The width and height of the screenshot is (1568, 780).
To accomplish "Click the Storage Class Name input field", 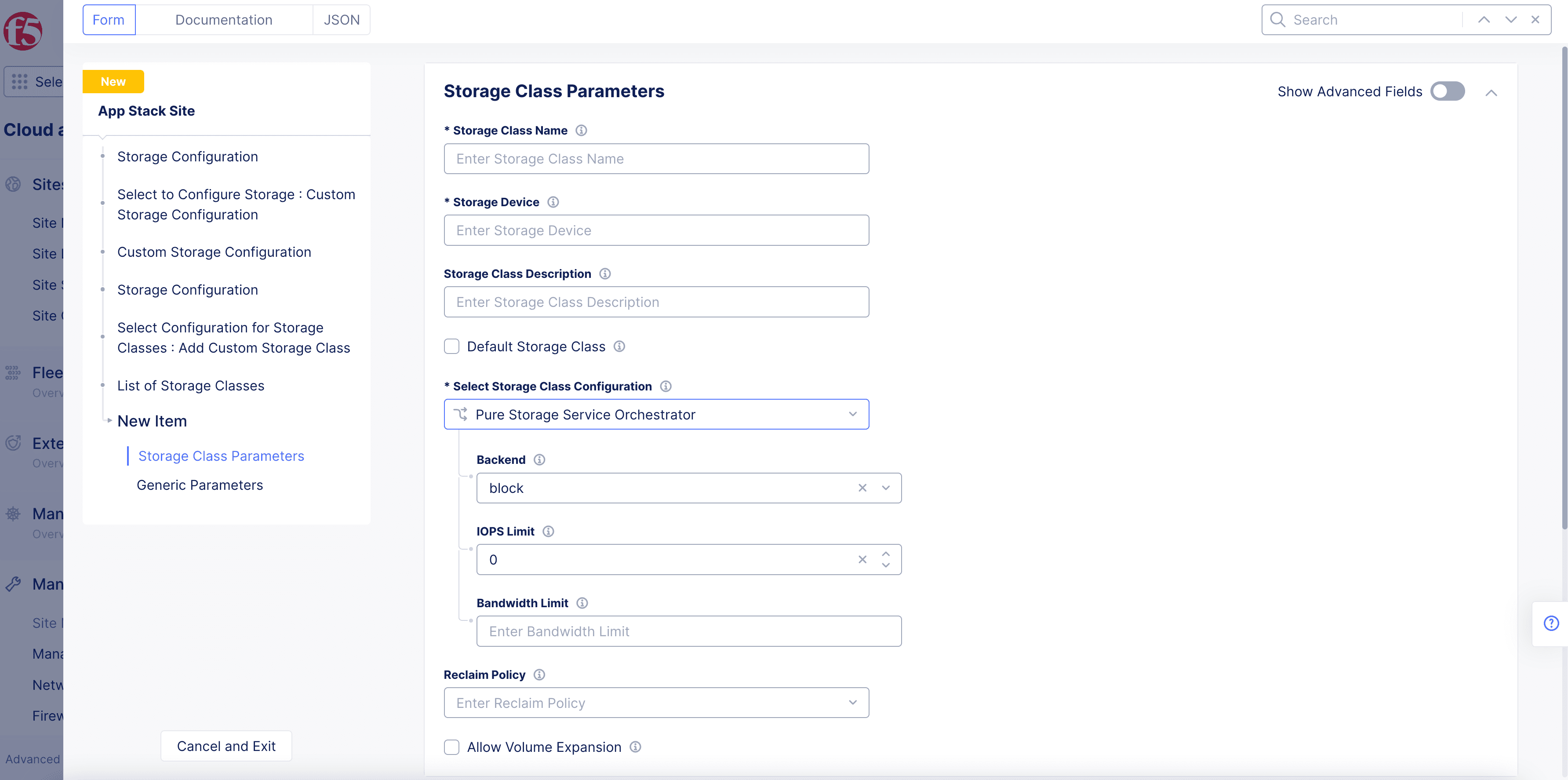I will coord(656,159).
